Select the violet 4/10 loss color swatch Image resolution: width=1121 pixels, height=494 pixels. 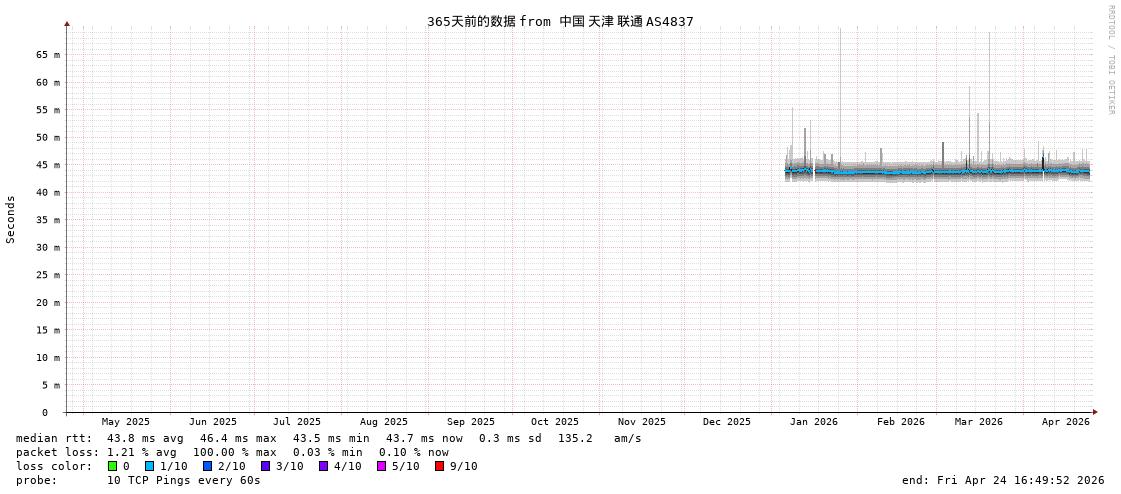coord(324,466)
